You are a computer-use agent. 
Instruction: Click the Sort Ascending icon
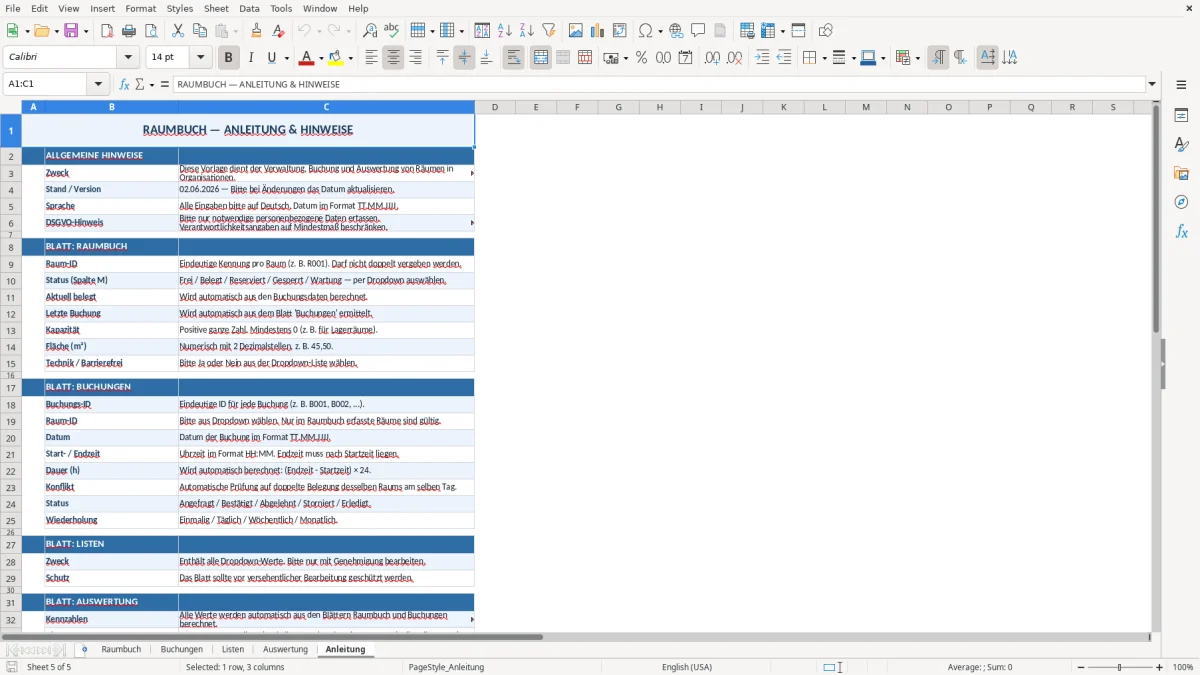click(x=504, y=31)
